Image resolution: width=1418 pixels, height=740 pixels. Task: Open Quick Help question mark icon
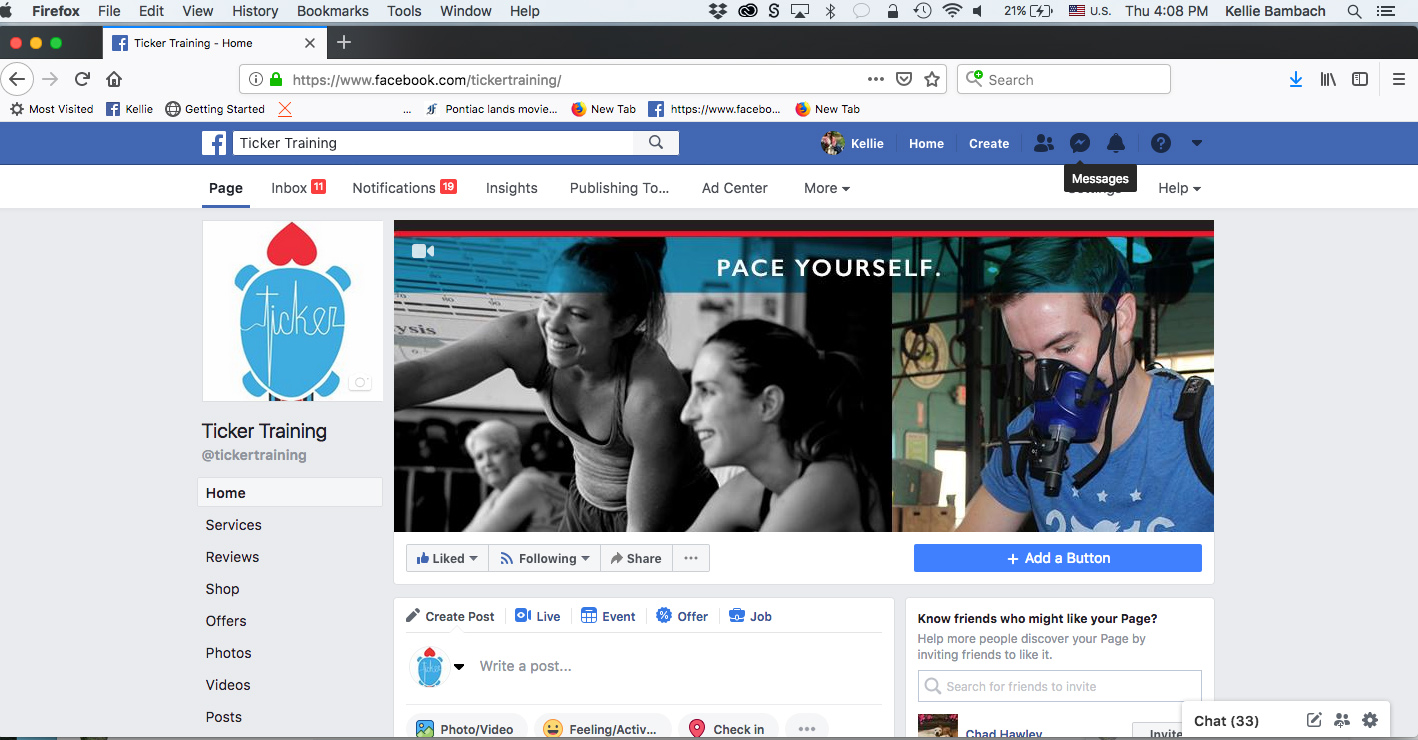[x=1160, y=143]
